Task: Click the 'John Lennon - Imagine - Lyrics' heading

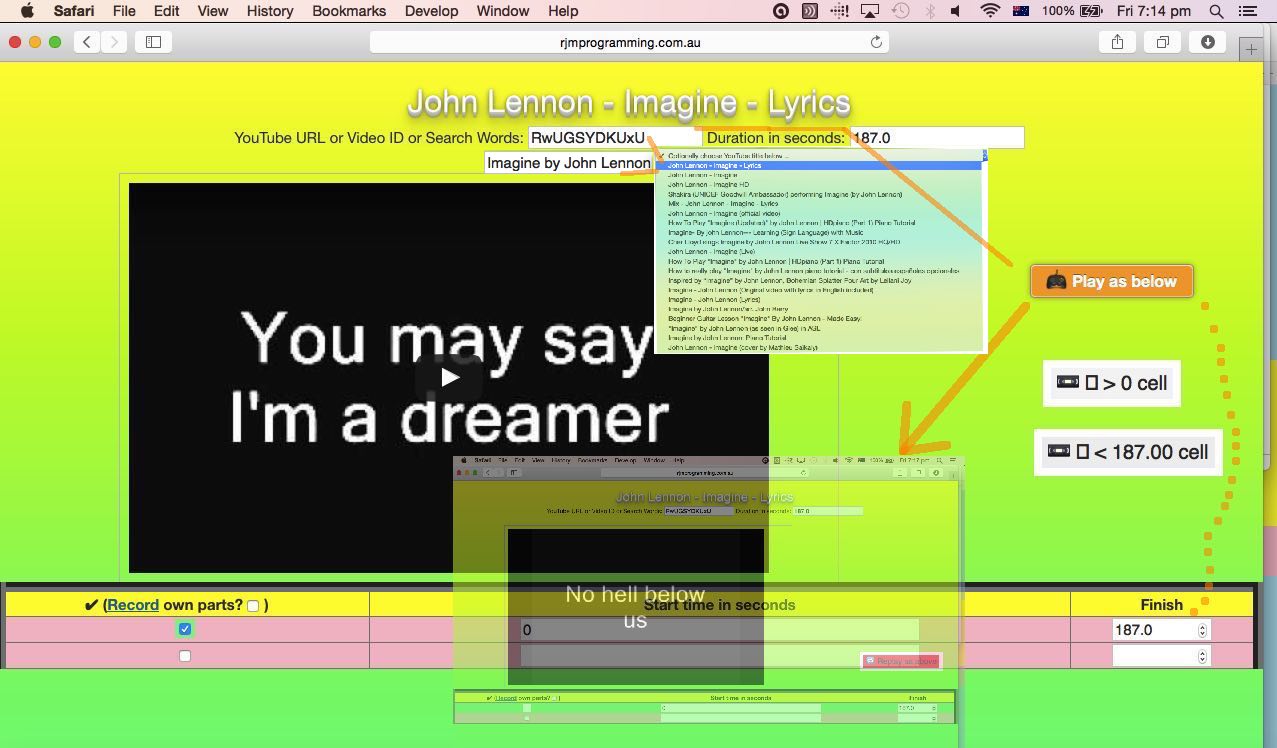Action: (629, 103)
